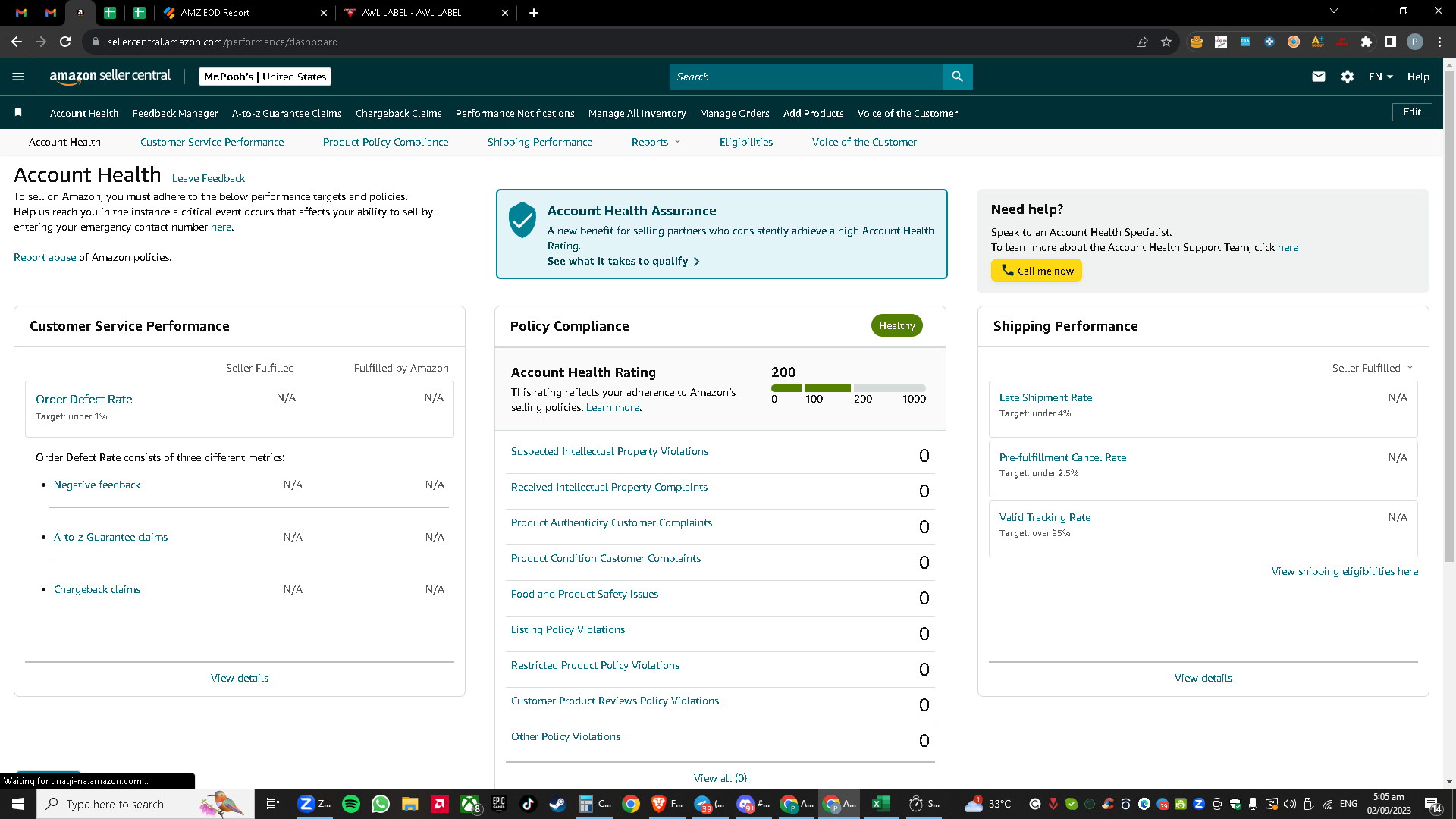The height and width of the screenshot is (819, 1456).
Task: Open the messages envelope icon
Action: click(x=1319, y=77)
